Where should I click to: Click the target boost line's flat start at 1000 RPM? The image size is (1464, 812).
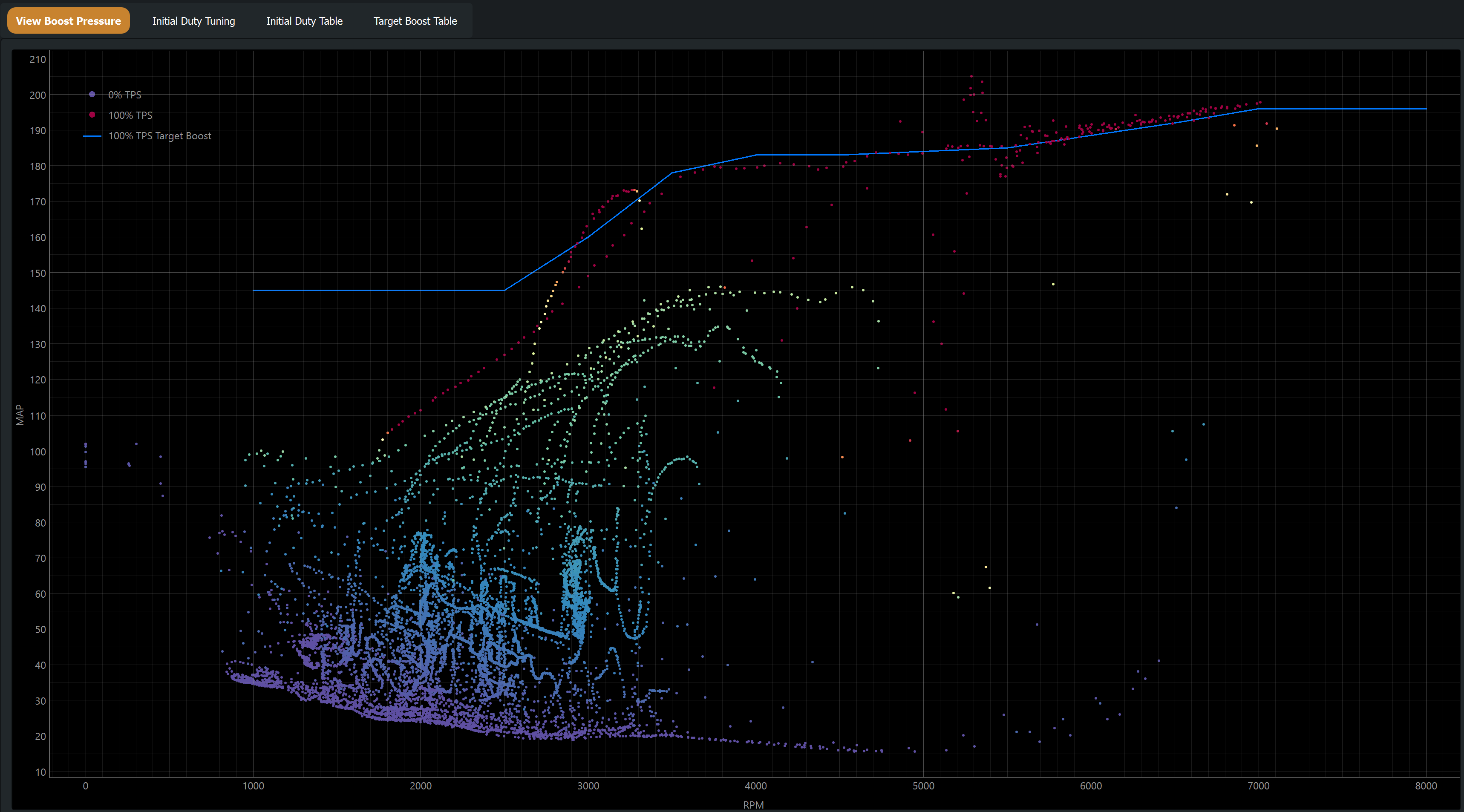click(x=254, y=291)
